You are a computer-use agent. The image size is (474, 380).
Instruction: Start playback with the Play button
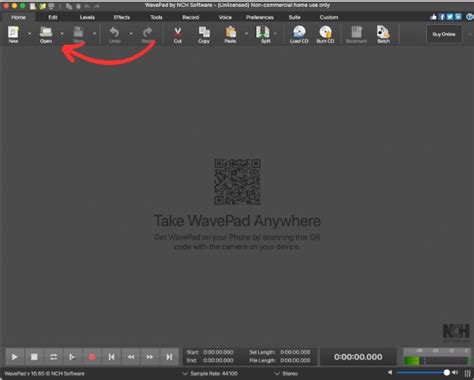click(14, 357)
